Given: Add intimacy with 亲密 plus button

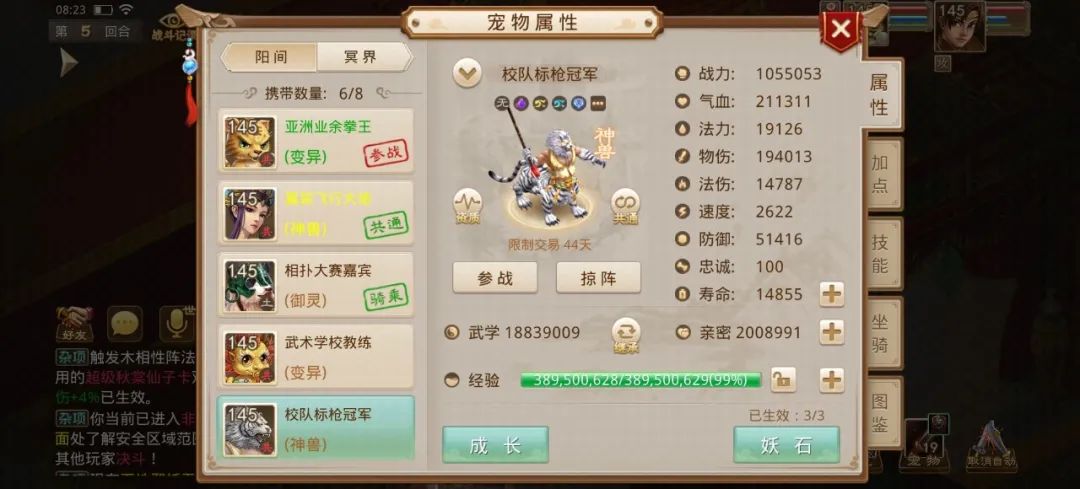Looking at the screenshot, I should 832,333.
